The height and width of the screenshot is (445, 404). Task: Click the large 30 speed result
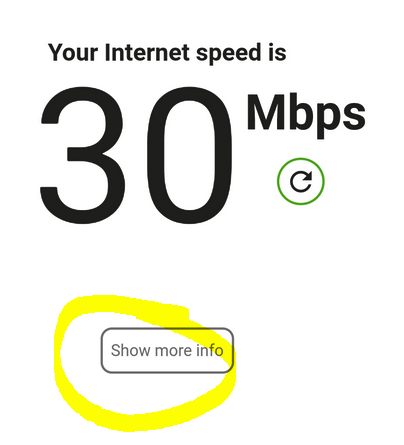point(136,155)
